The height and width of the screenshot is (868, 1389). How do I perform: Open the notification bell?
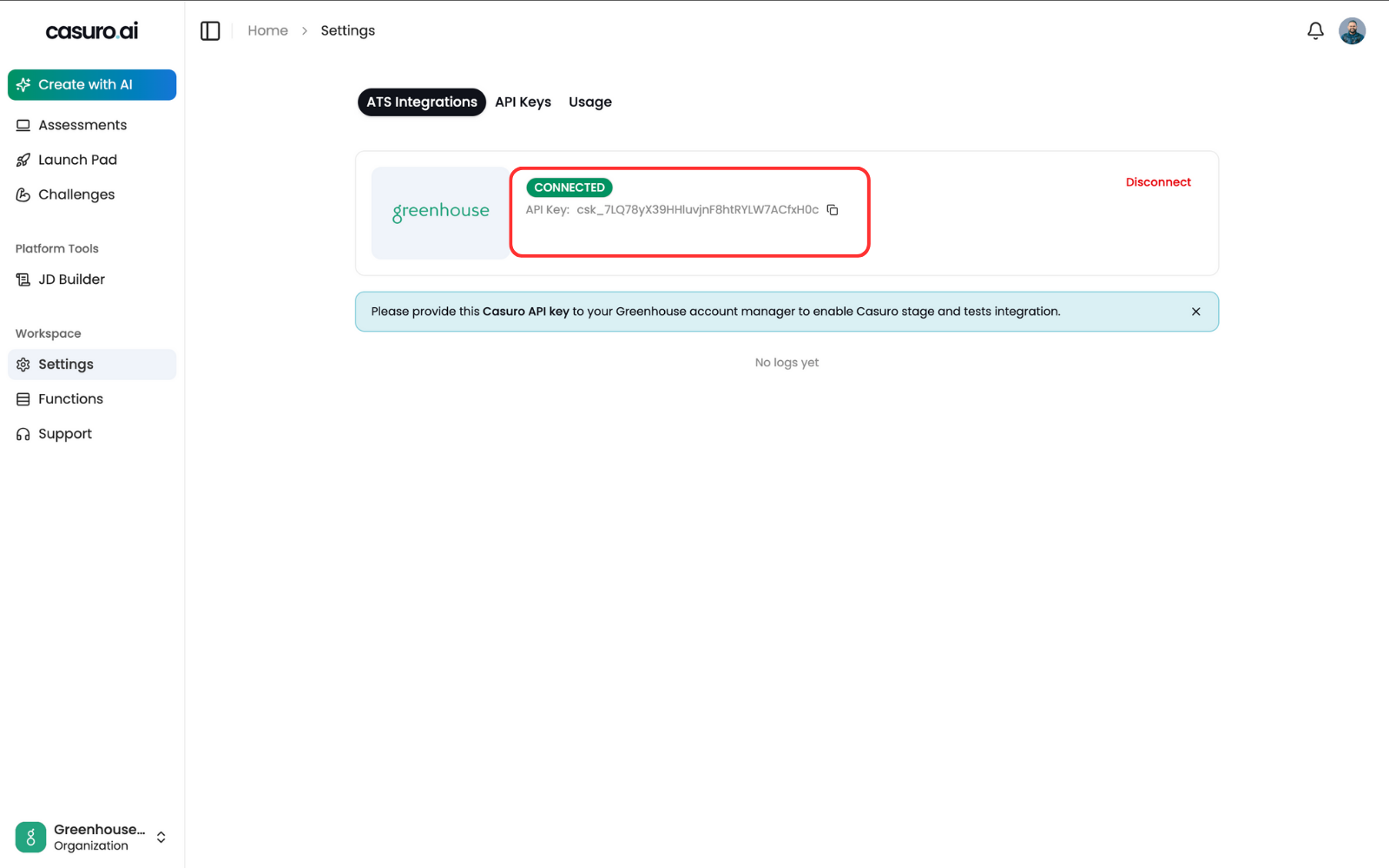1315,30
